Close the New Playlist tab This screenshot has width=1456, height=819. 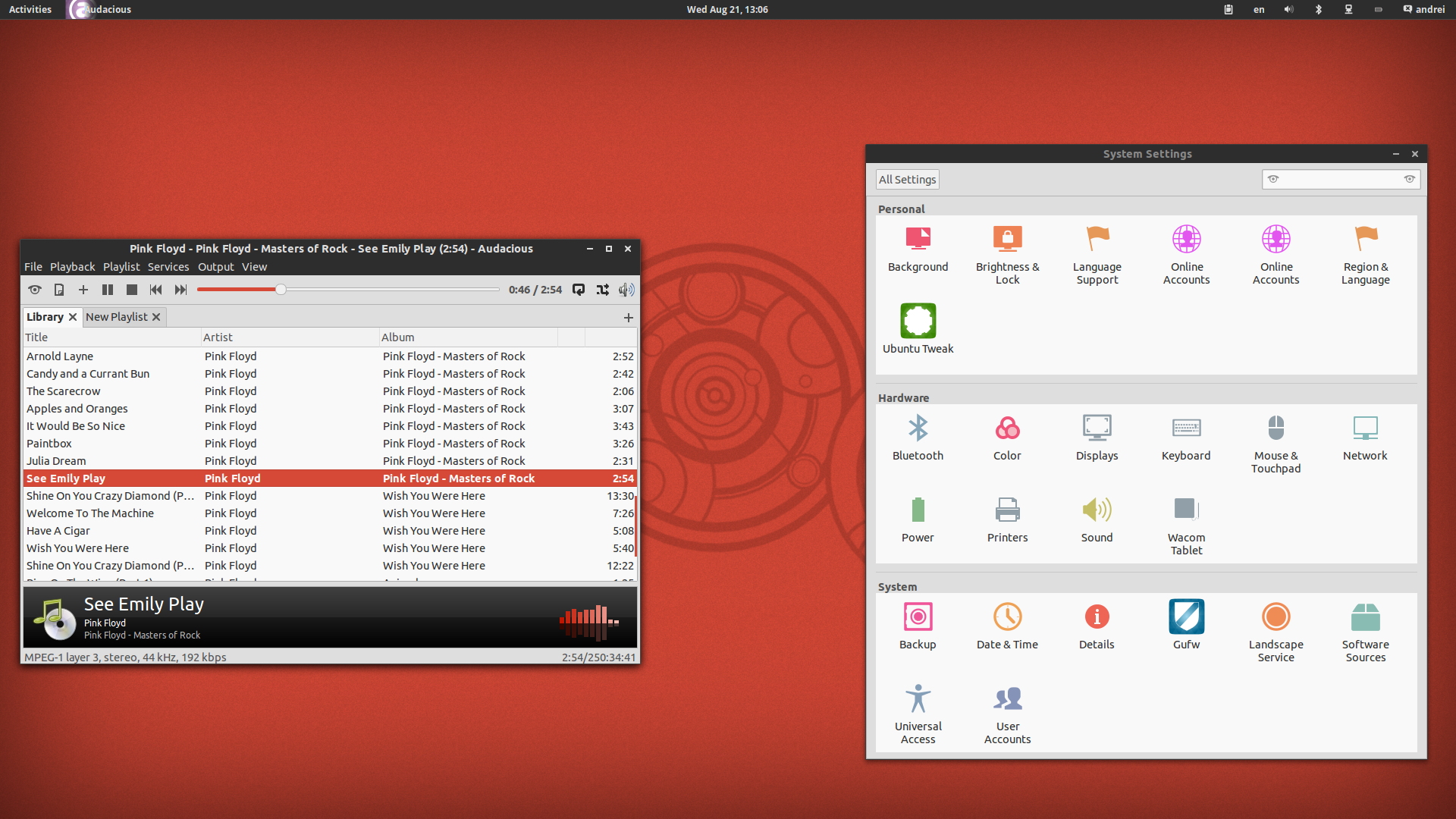[156, 317]
